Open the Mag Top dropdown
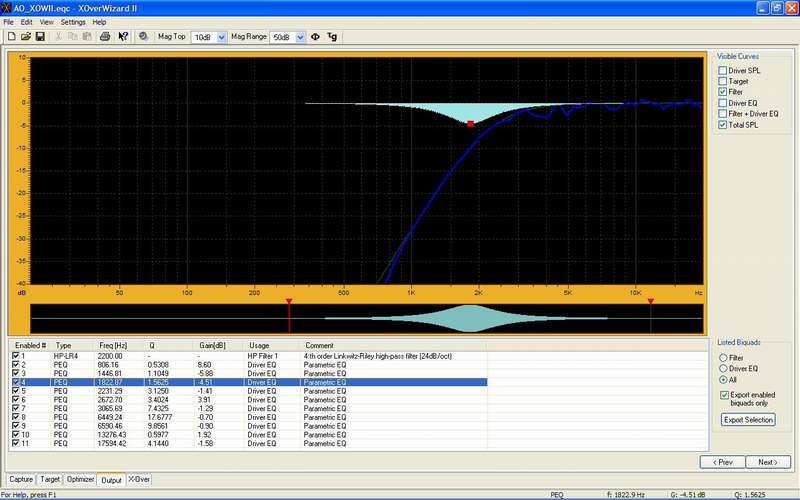Viewport: 800px width, 500px height. (x=221, y=37)
